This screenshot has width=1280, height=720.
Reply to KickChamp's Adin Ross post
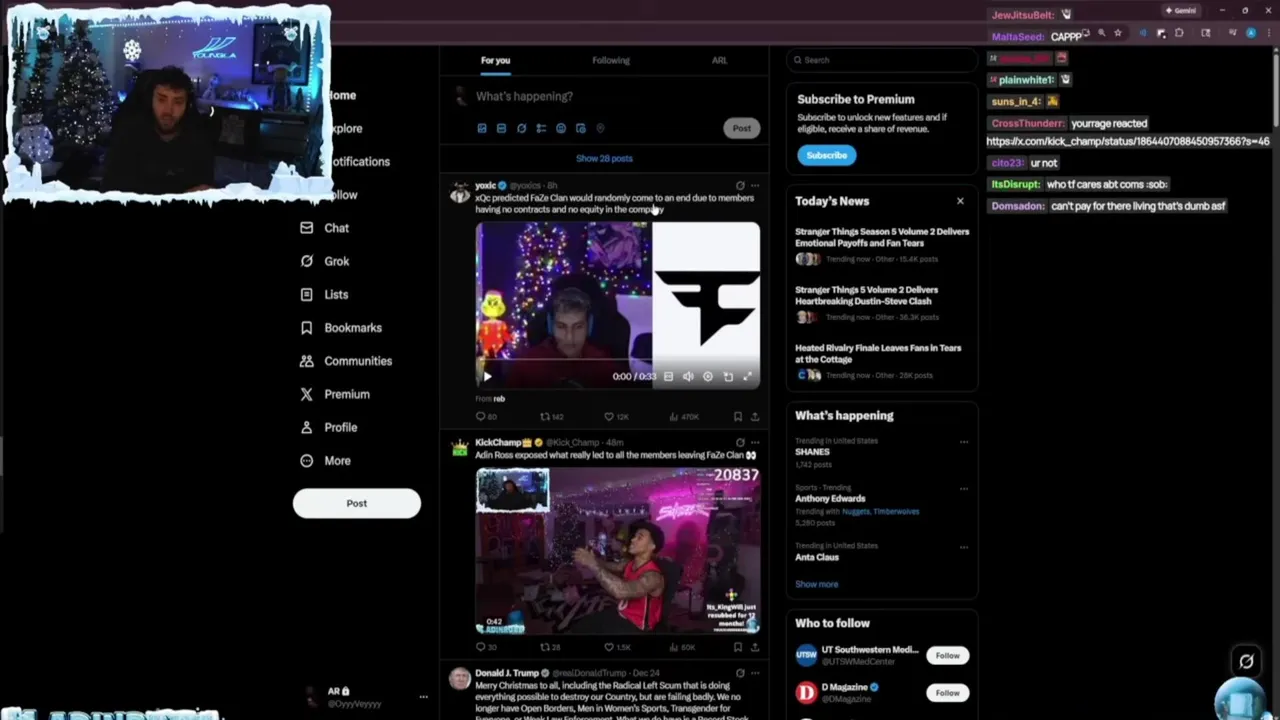click(x=486, y=647)
